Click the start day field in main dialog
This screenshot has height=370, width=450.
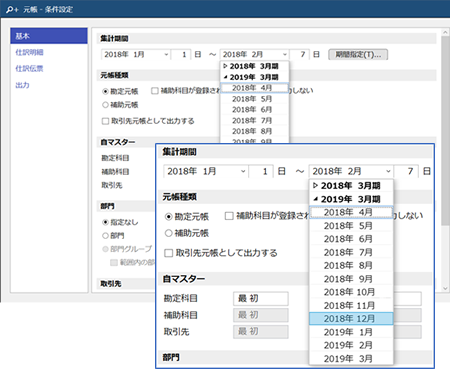point(181,54)
